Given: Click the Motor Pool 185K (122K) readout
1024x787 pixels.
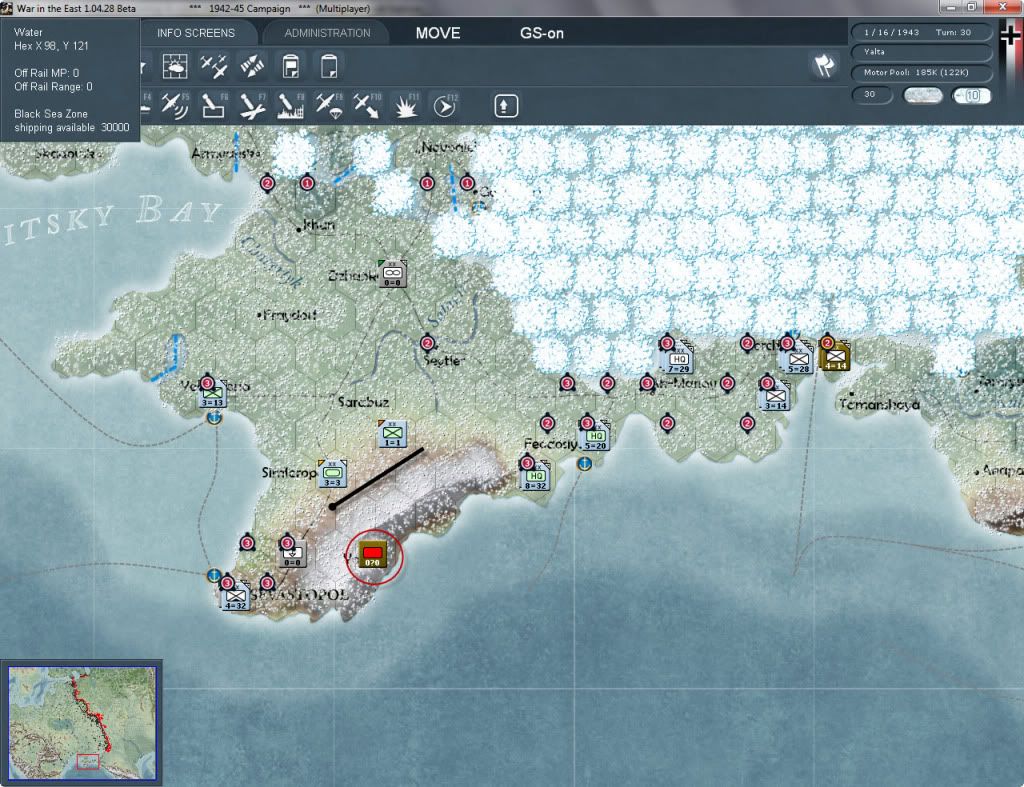Looking at the screenshot, I should [921, 72].
